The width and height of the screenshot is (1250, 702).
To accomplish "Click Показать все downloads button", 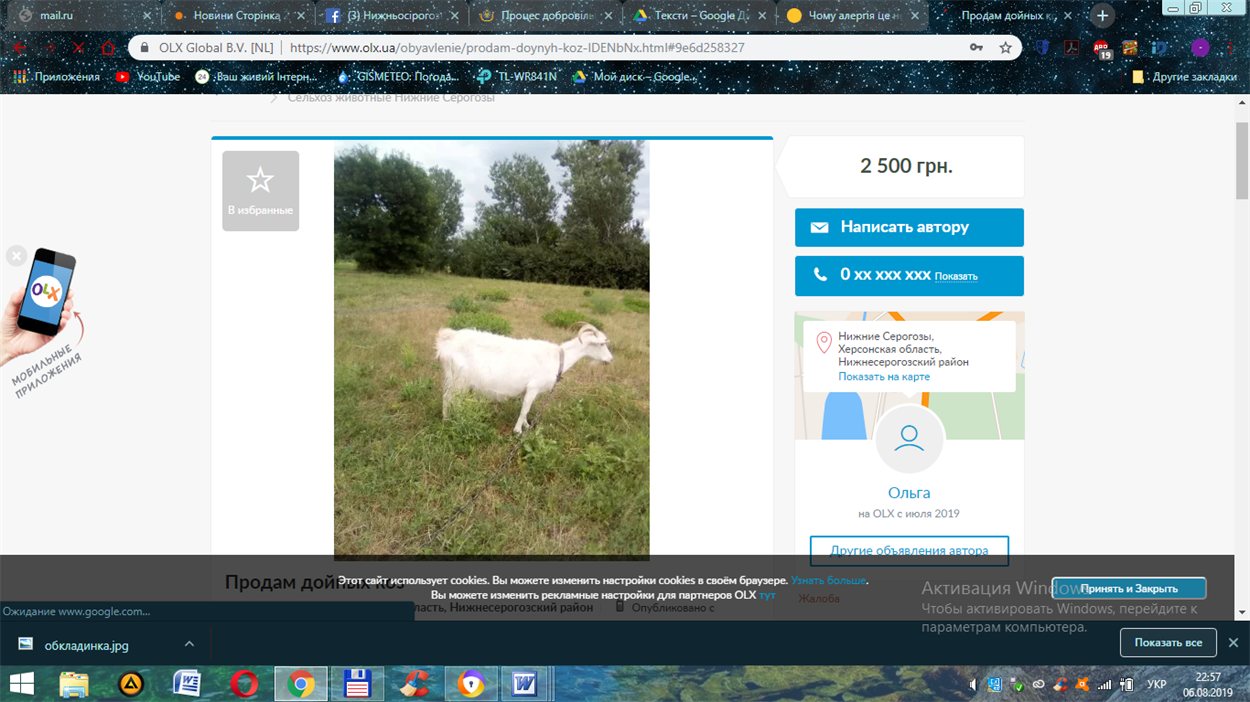I will tap(1168, 642).
